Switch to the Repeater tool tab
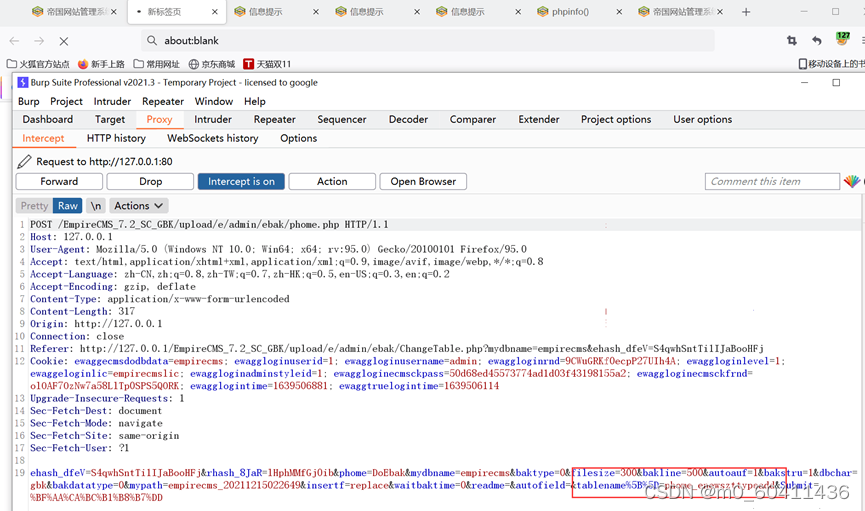 click(x=275, y=119)
